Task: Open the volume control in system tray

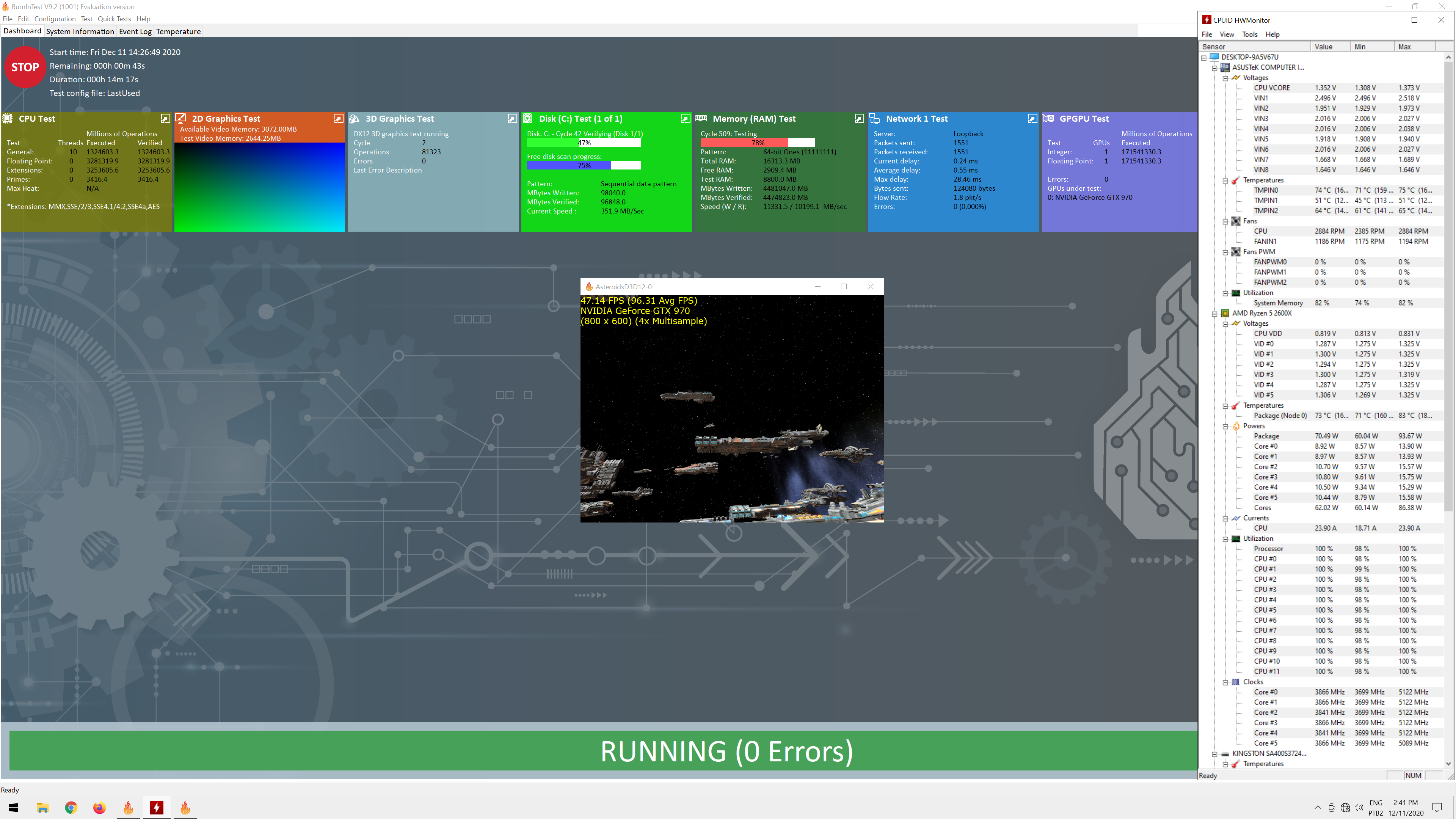Action: 1359,808
